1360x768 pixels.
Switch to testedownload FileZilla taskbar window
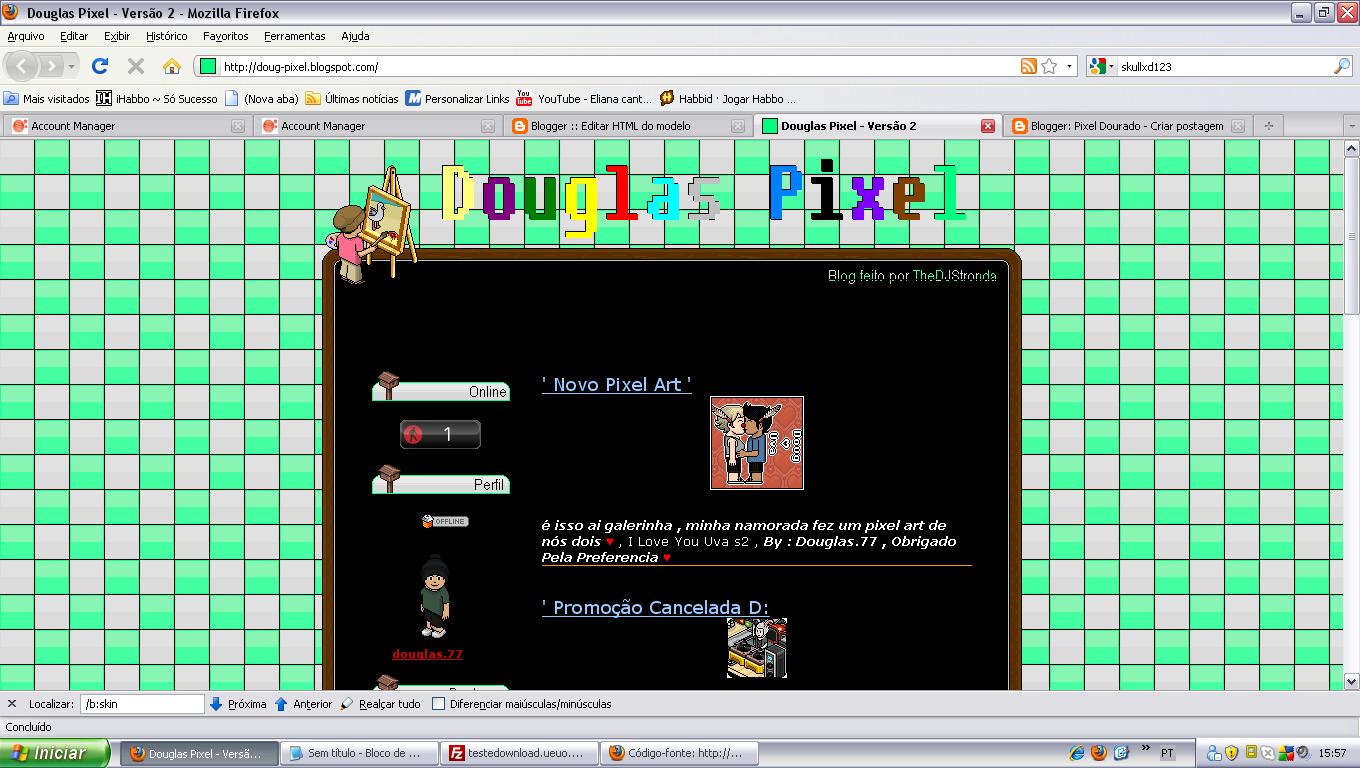tap(521, 754)
